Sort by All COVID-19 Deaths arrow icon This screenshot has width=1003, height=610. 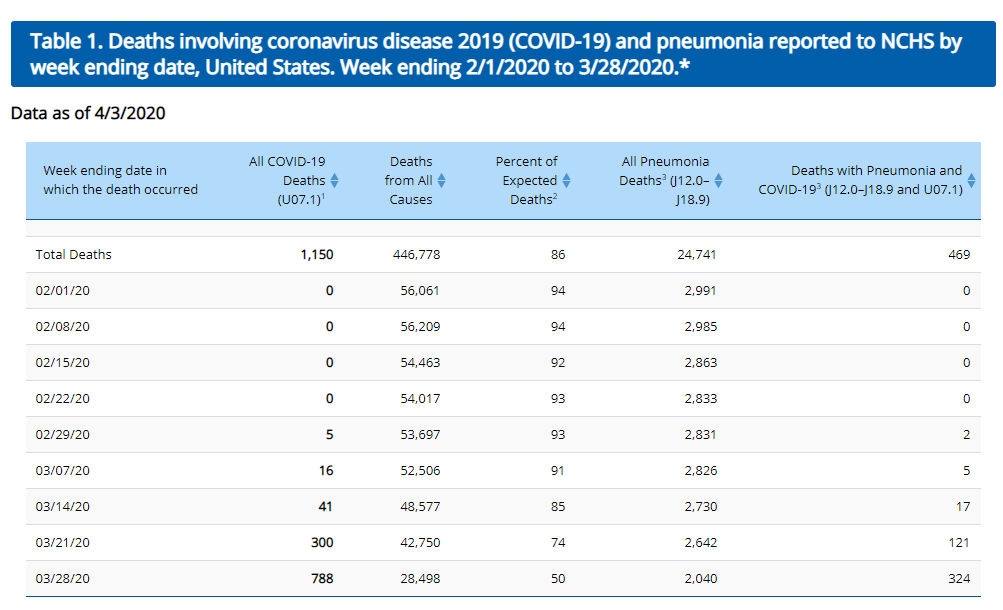[335, 181]
